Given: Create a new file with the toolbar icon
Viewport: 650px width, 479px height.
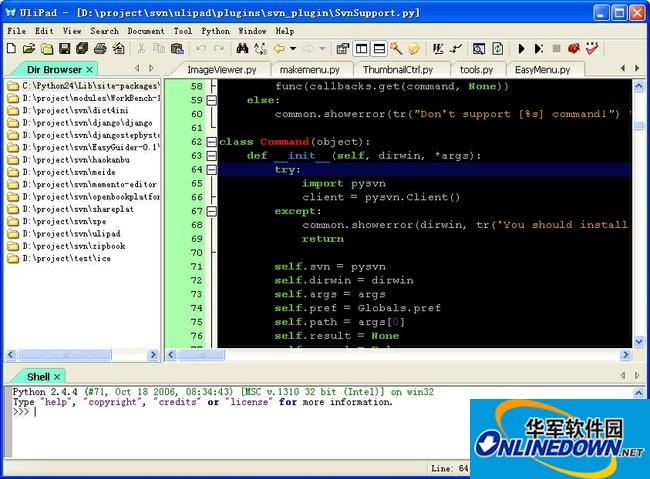Looking at the screenshot, I should (12, 49).
